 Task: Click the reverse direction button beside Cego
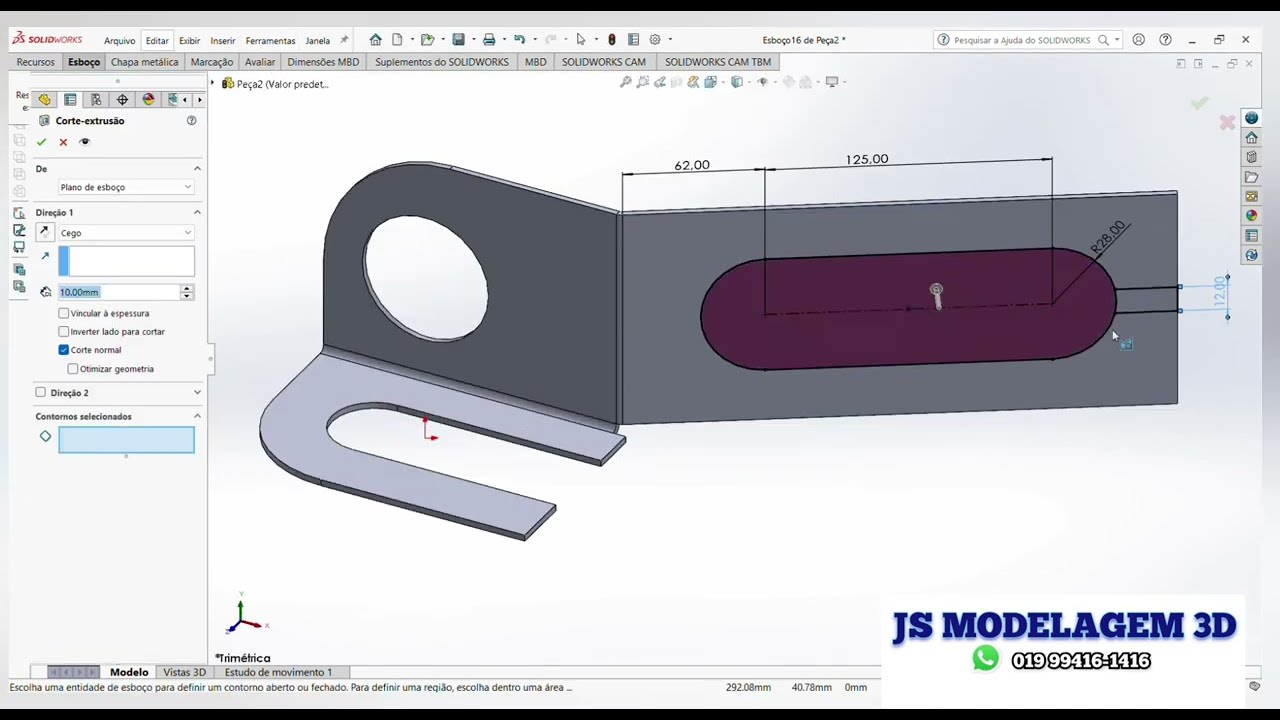click(44, 232)
